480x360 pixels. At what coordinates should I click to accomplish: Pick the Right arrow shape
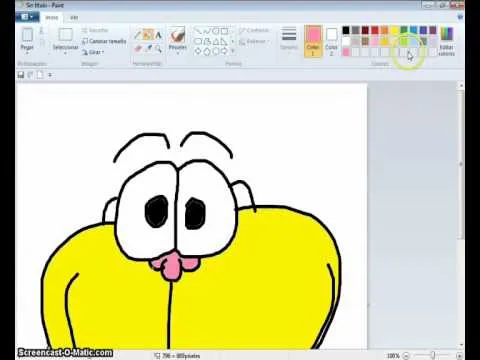(224, 51)
